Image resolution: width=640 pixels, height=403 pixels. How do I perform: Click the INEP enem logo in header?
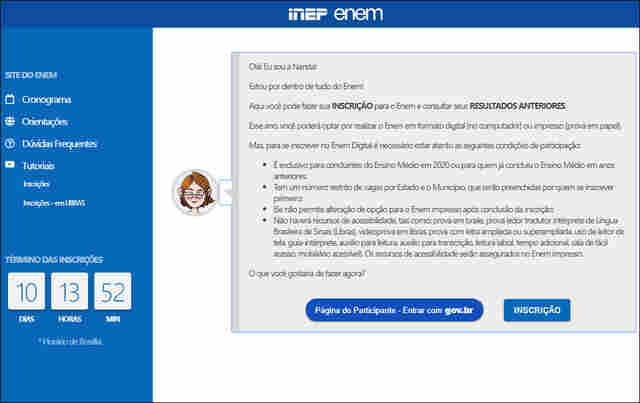336,14
